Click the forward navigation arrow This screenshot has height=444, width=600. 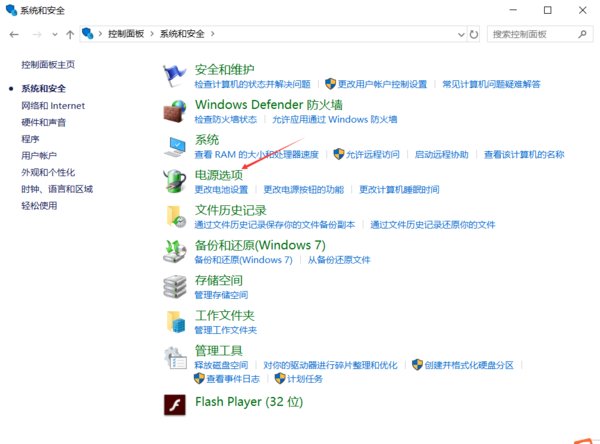pos(37,34)
